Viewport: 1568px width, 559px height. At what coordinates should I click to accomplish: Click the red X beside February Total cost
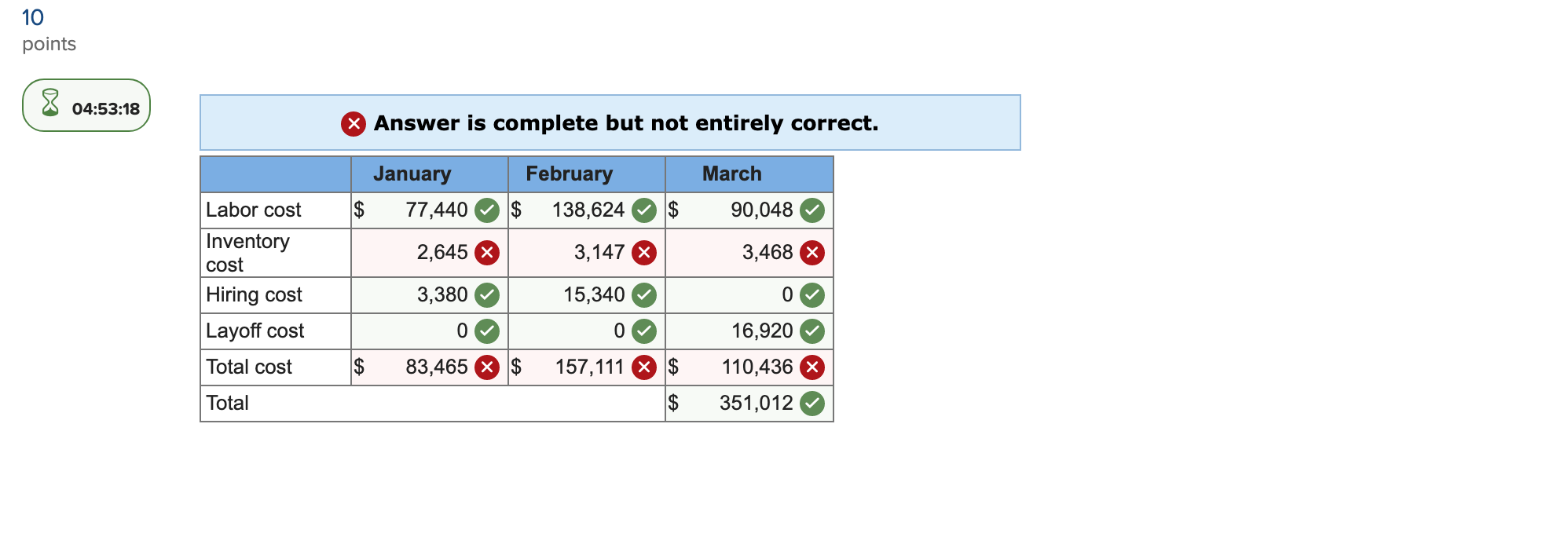pyautogui.click(x=645, y=367)
